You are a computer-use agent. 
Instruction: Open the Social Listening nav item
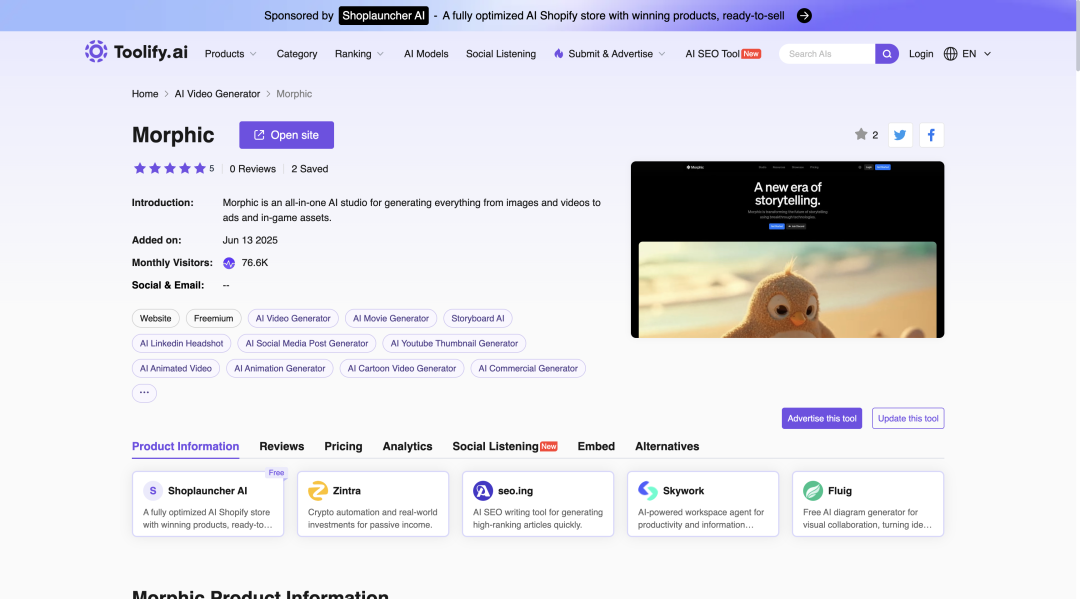[x=501, y=54]
